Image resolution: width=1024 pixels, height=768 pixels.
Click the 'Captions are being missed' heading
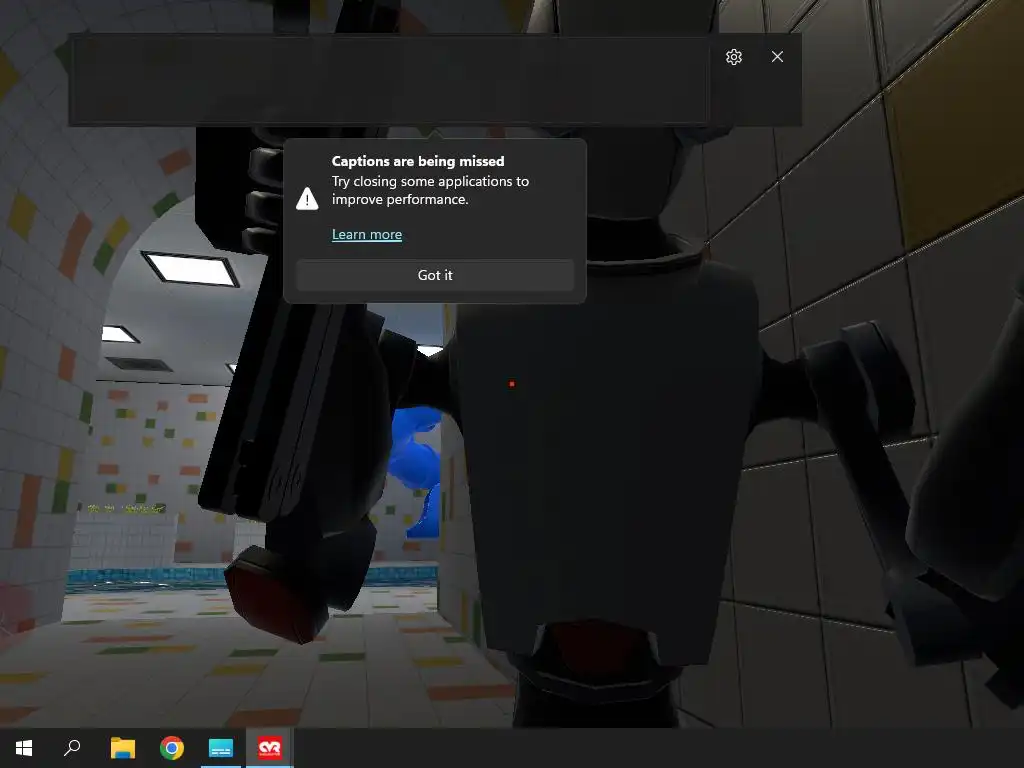click(418, 161)
